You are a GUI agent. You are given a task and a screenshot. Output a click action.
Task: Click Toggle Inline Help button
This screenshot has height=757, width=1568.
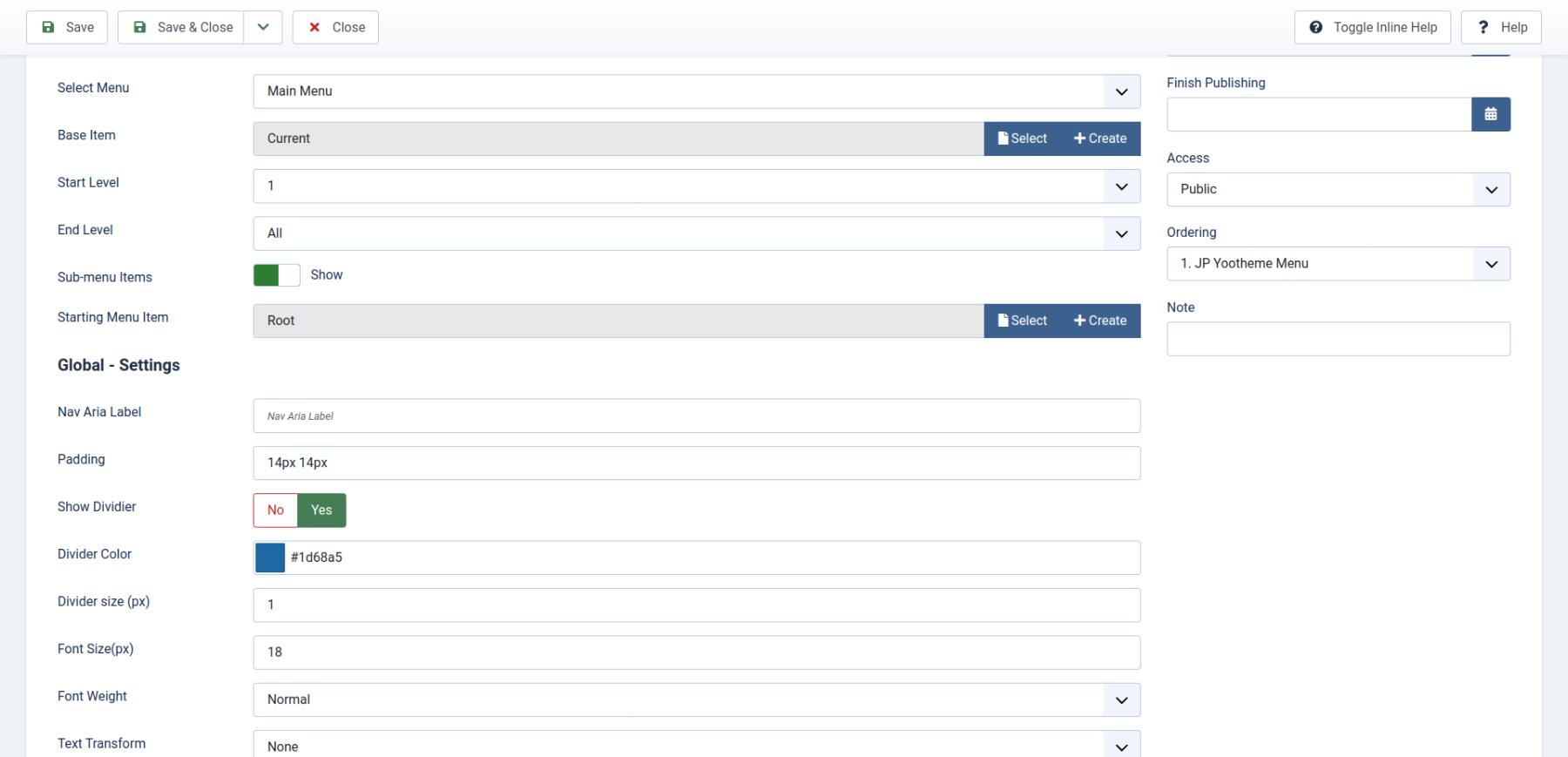pyautogui.click(x=1372, y=27)
